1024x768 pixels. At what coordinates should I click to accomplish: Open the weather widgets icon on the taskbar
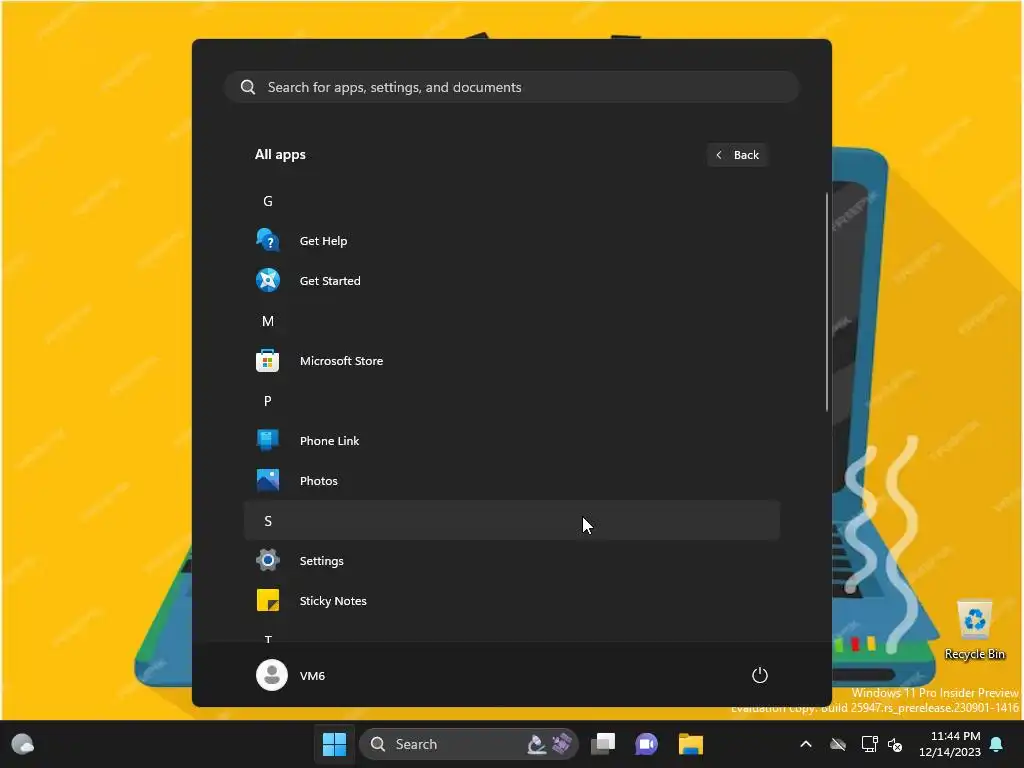23,744
